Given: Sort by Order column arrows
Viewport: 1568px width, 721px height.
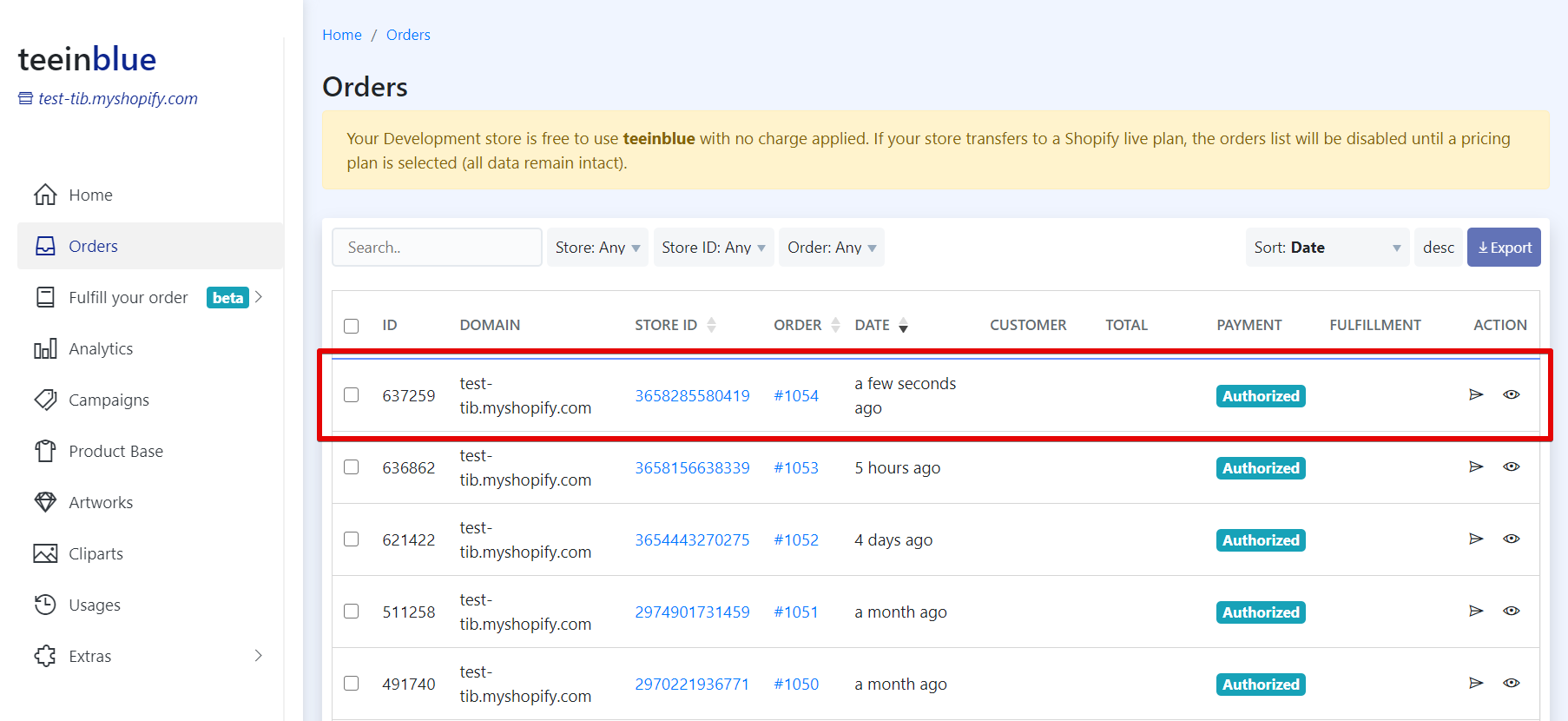Looking at the screenshot, I should pos(835,325).
